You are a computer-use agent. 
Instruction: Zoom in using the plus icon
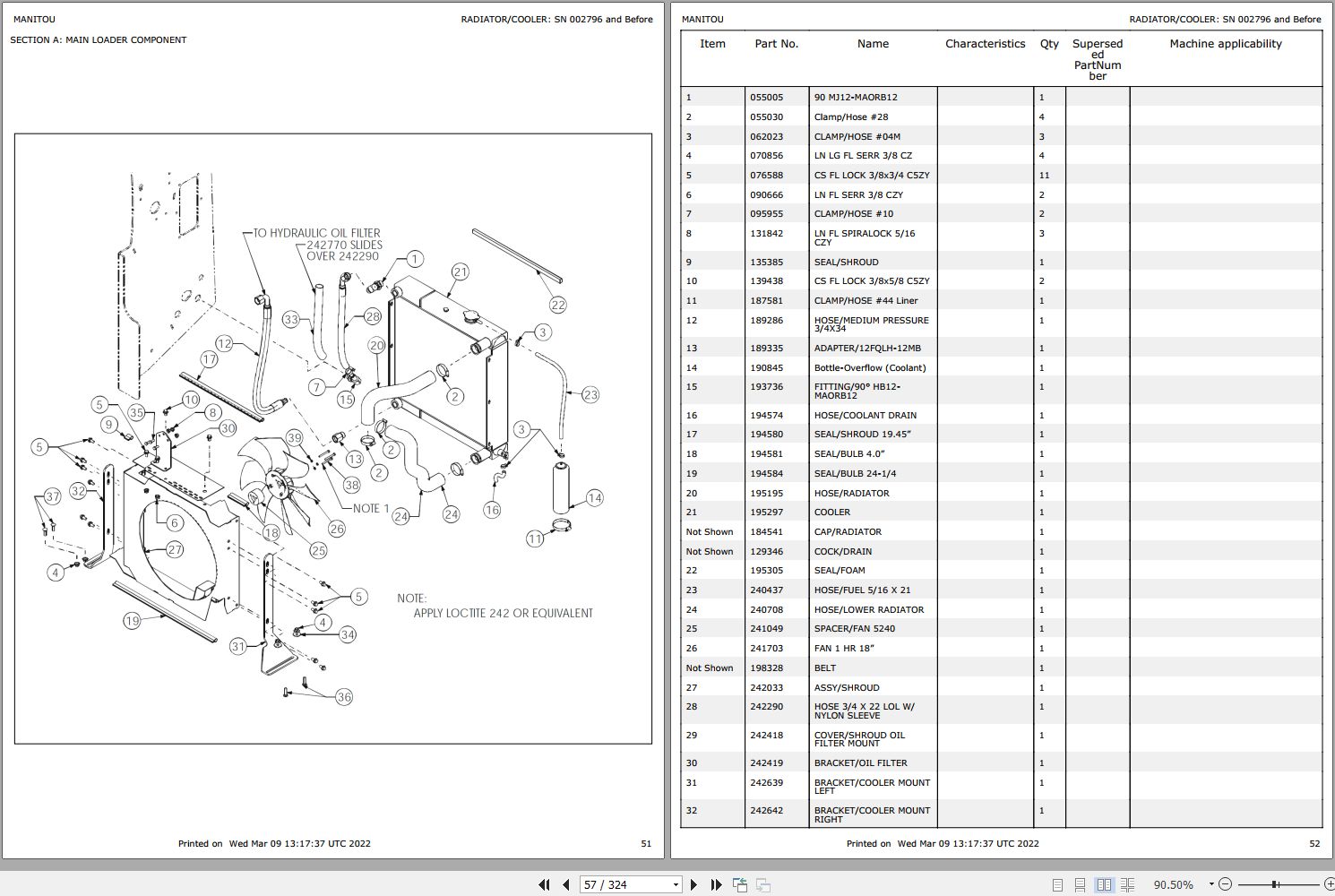coord(1330,884)
